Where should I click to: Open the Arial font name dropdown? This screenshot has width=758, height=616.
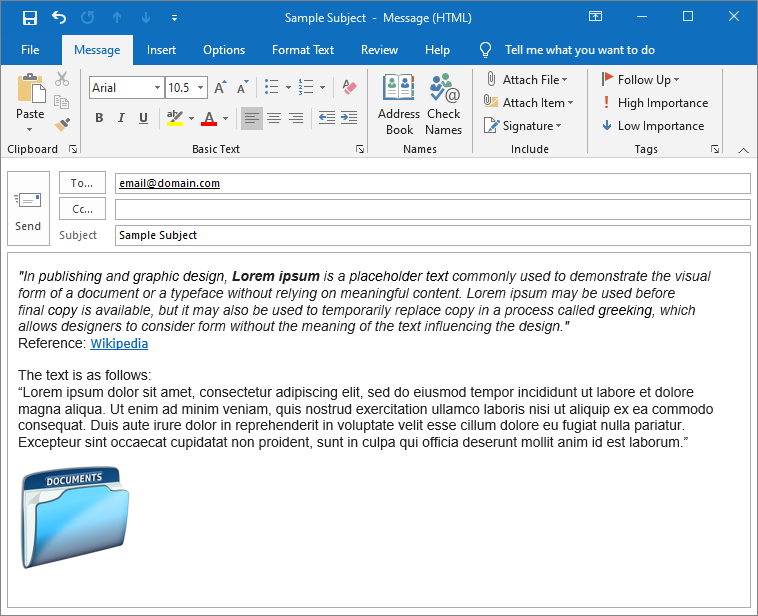(x=157, y=88)
